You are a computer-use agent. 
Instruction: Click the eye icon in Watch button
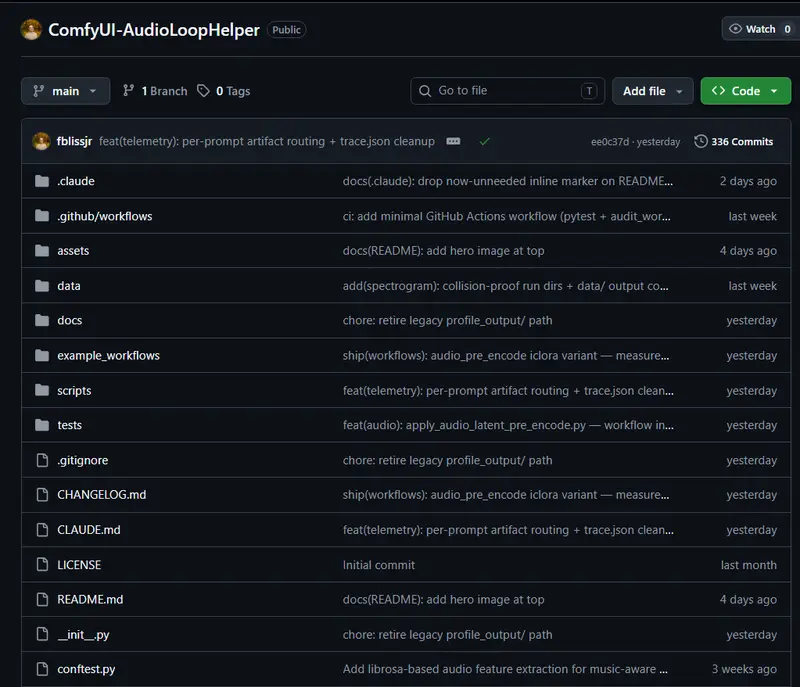[735, 29]
